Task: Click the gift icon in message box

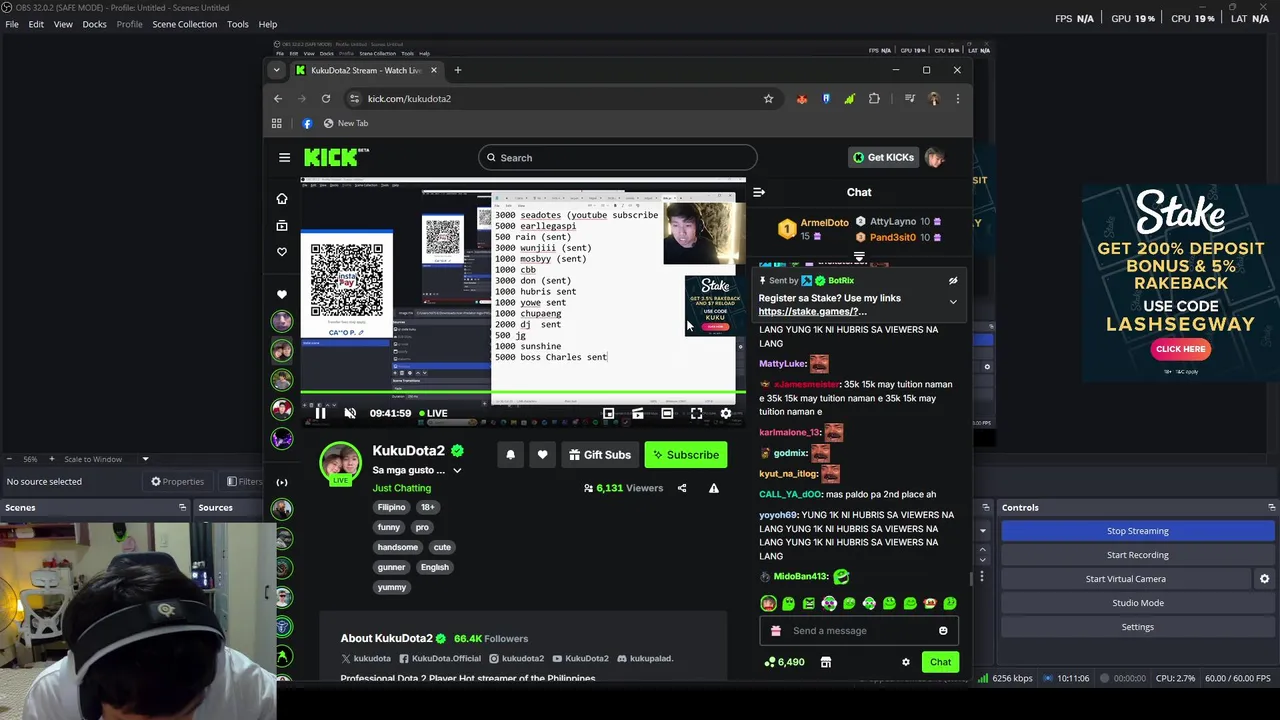Action: pyautogui.click(x=776, y=631)
